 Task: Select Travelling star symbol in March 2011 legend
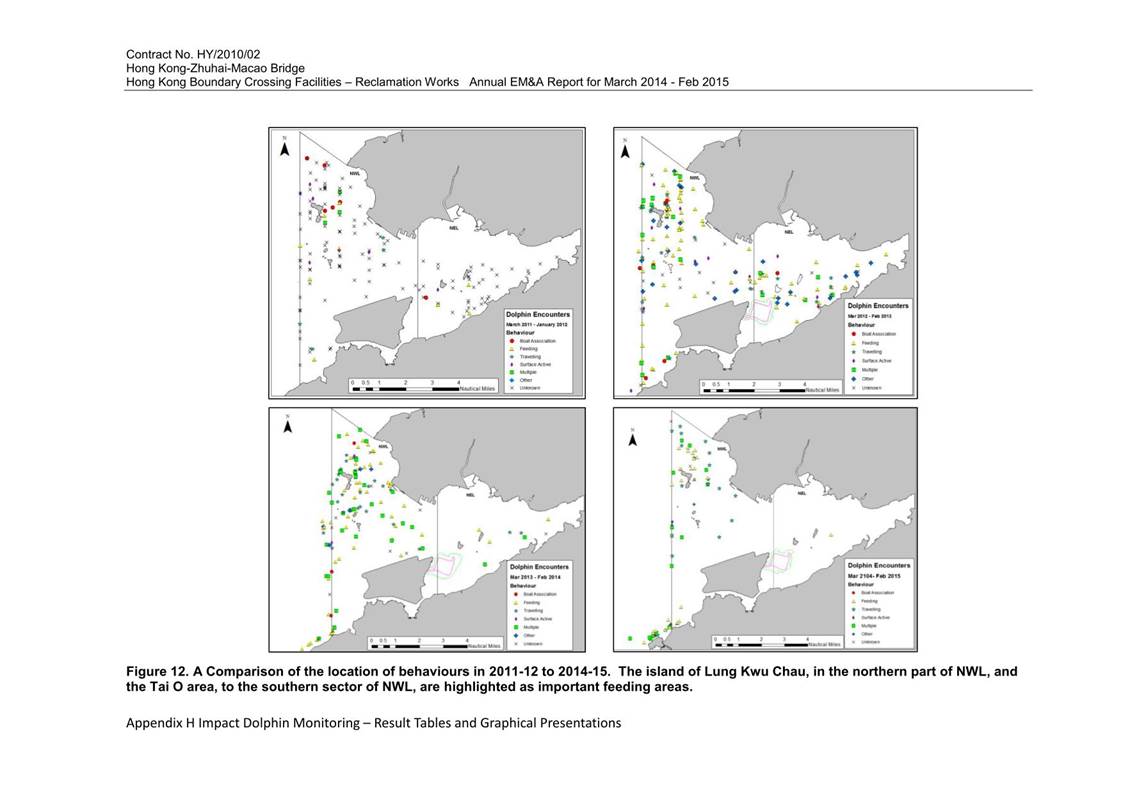pyautogui.click(x=511, y=357)
